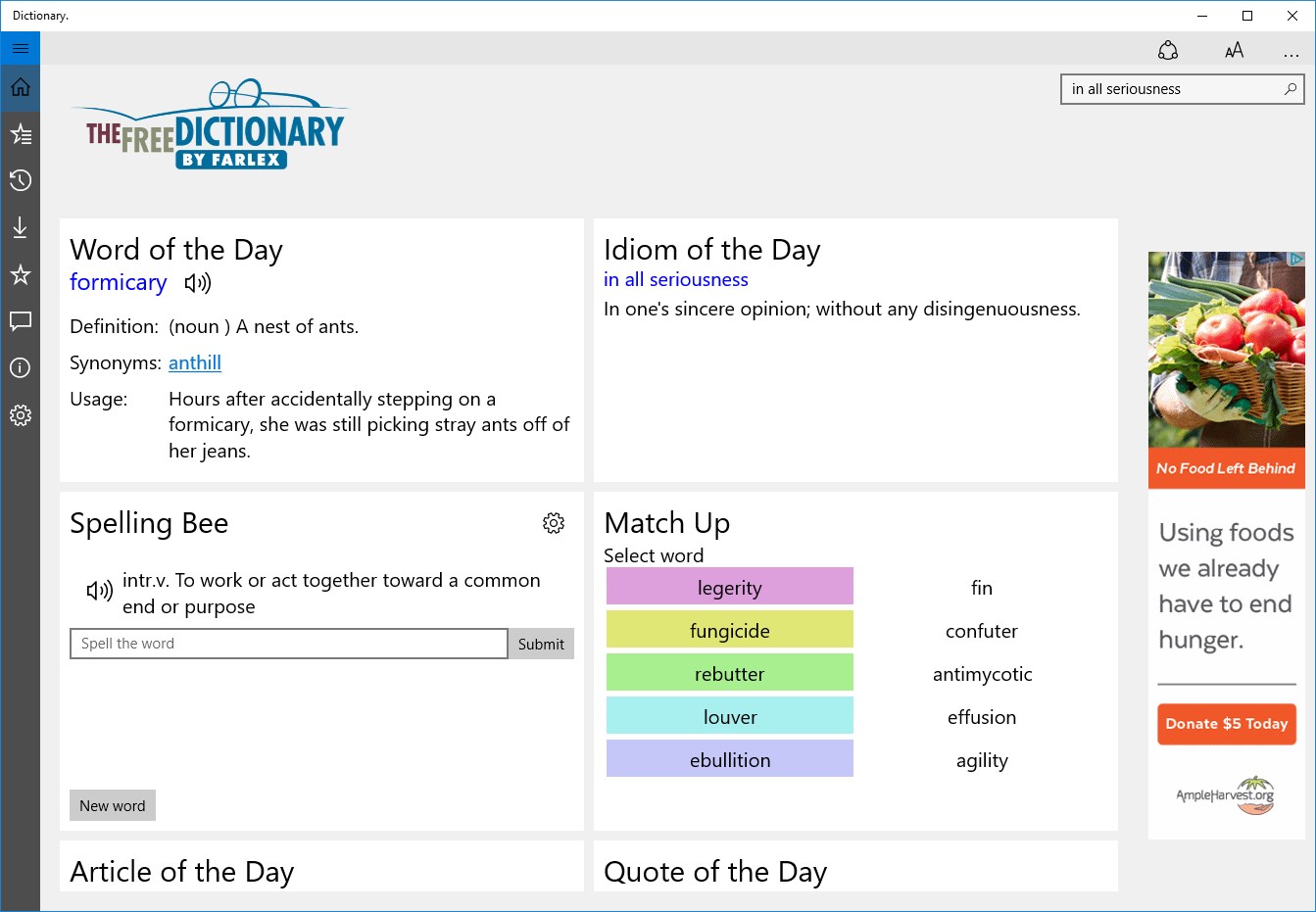
Task: Open the anthill synonym link
Action: coord(194,362)
